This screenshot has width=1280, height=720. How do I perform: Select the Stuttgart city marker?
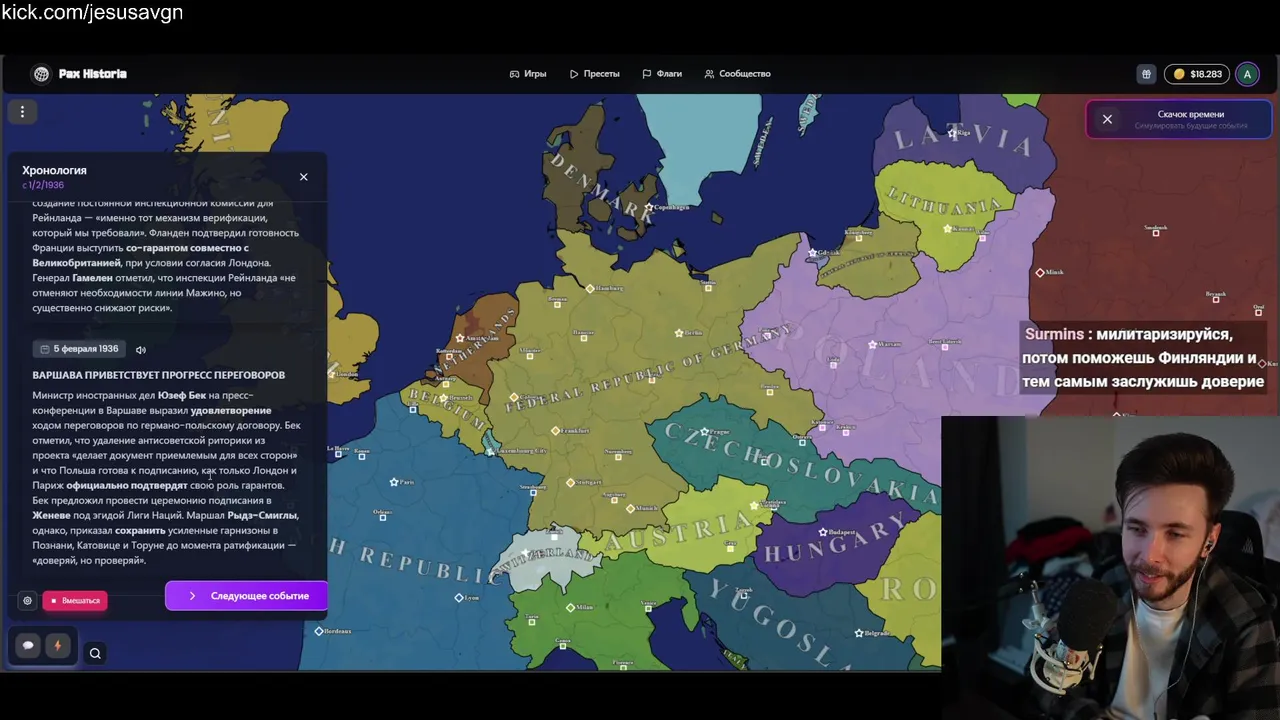570,481
